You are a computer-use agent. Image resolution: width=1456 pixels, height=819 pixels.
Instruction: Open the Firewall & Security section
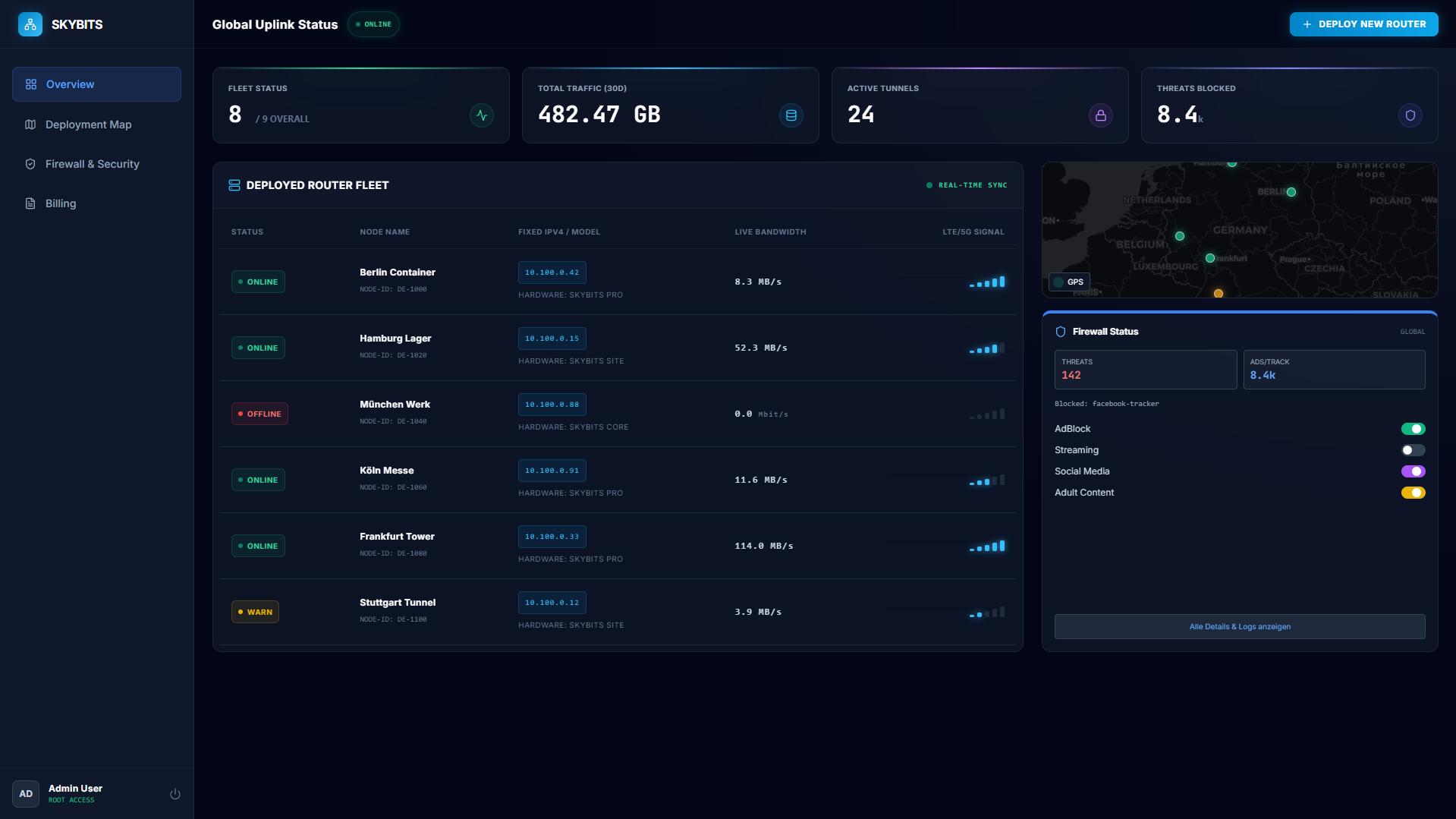coord(93,164)
